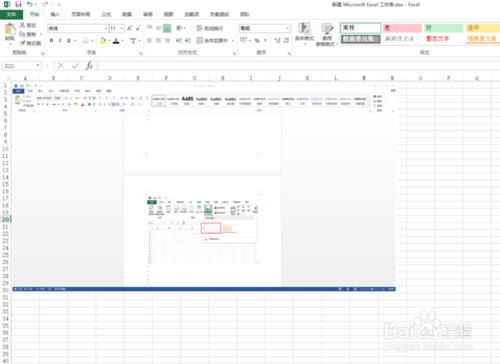The width and height of the screenshot is (500, 364).
Task: Toggle middle vertical alignment
Action: (158, 28)
